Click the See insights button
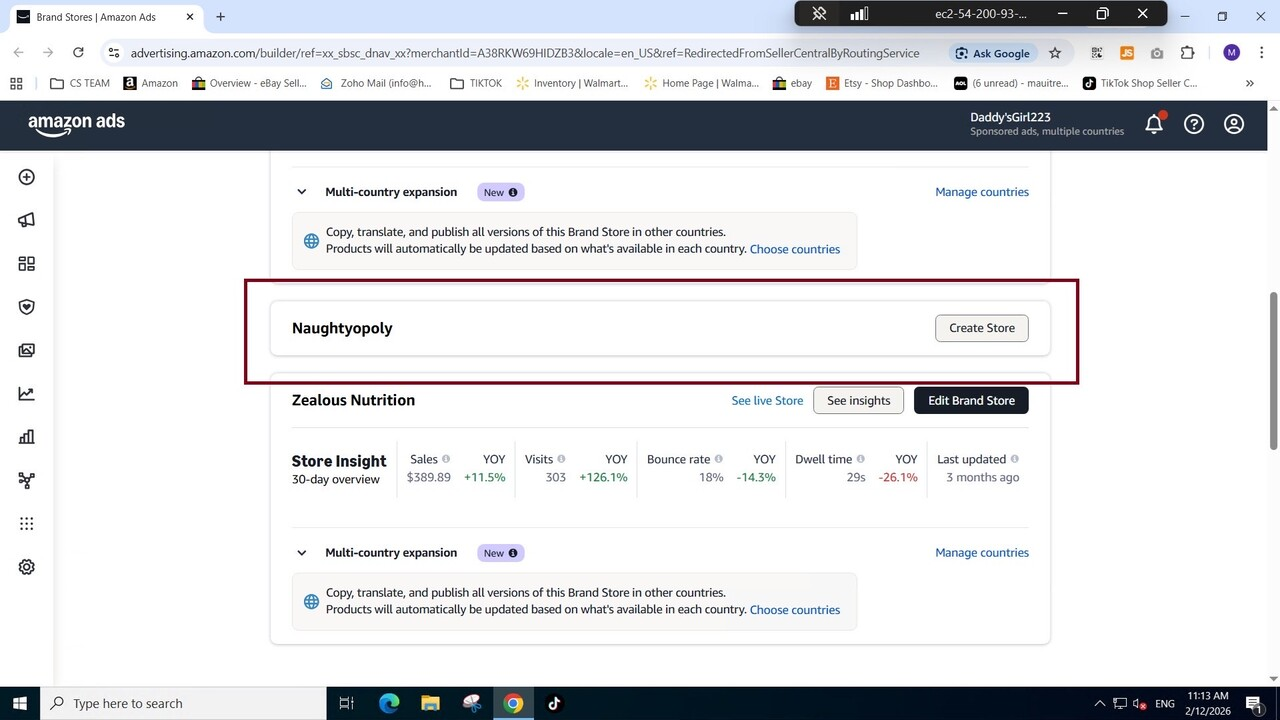Image resolution: width=1280 pixels, height=720 pixels. click(x=858, y=400)
